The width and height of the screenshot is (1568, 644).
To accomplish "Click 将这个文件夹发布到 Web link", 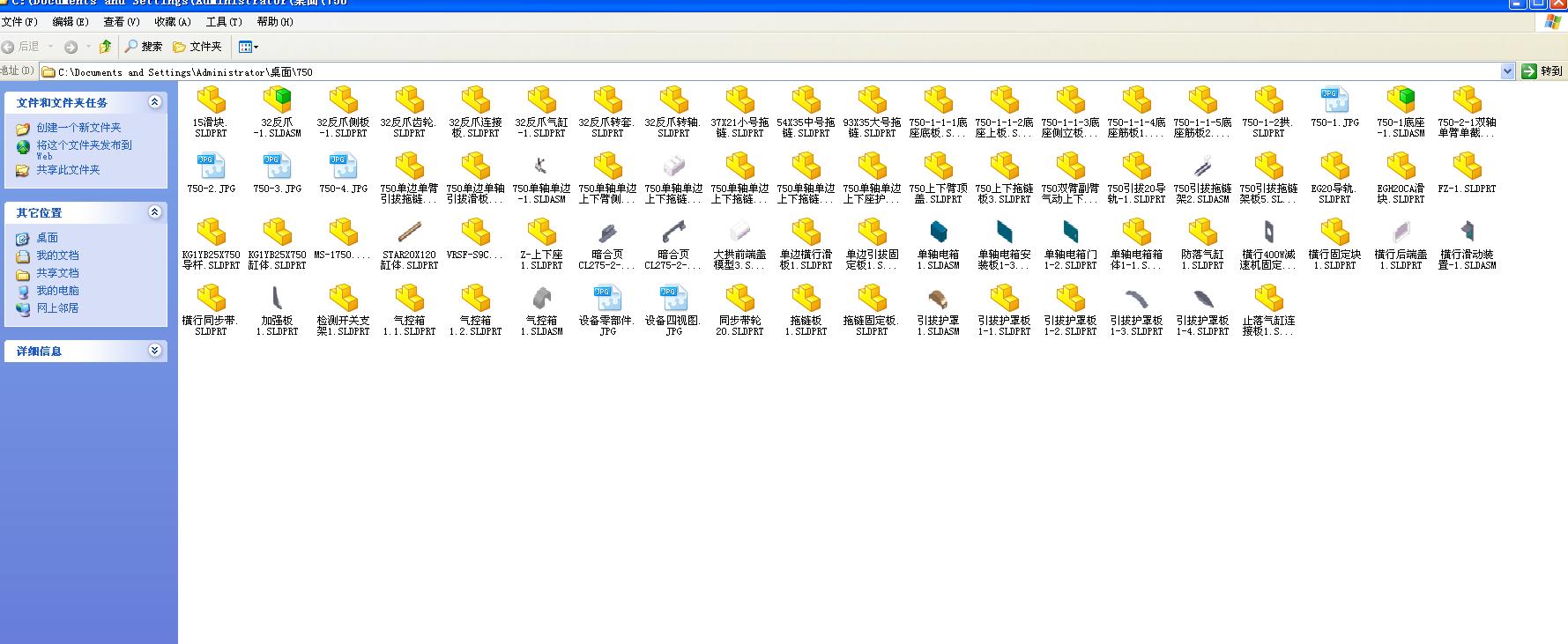I will (x=84, y=149).
